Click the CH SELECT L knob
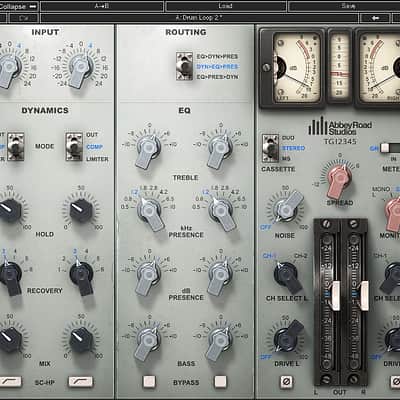 point(287,276)
